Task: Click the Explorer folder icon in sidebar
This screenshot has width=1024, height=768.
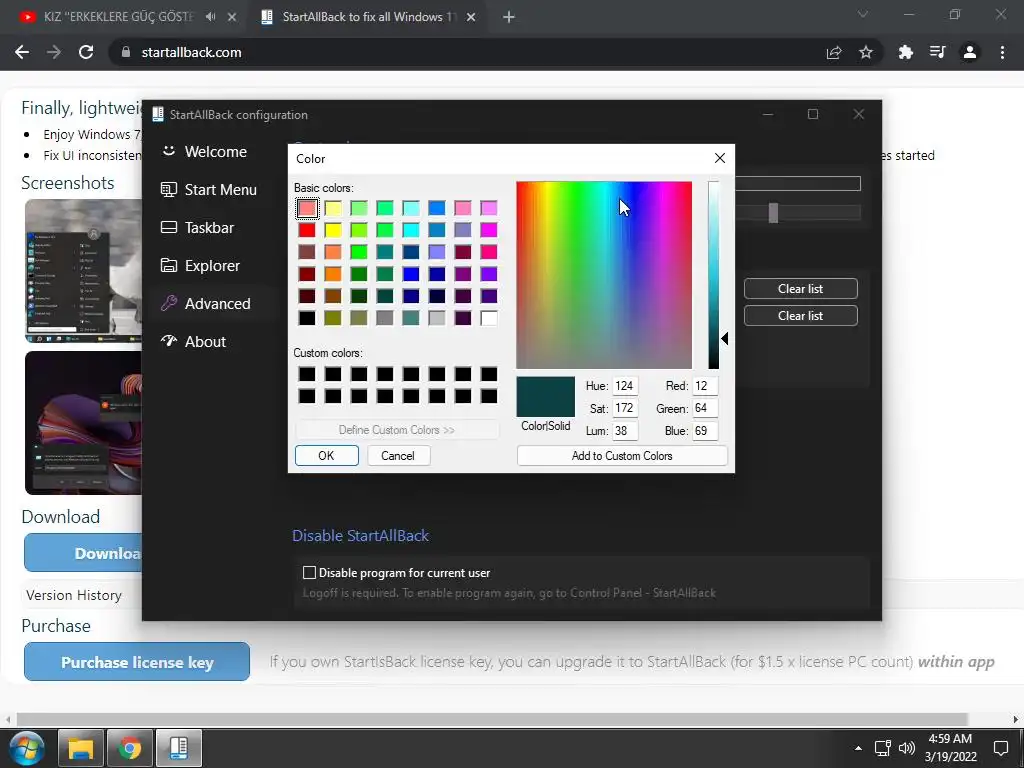Action: (168, 265)
